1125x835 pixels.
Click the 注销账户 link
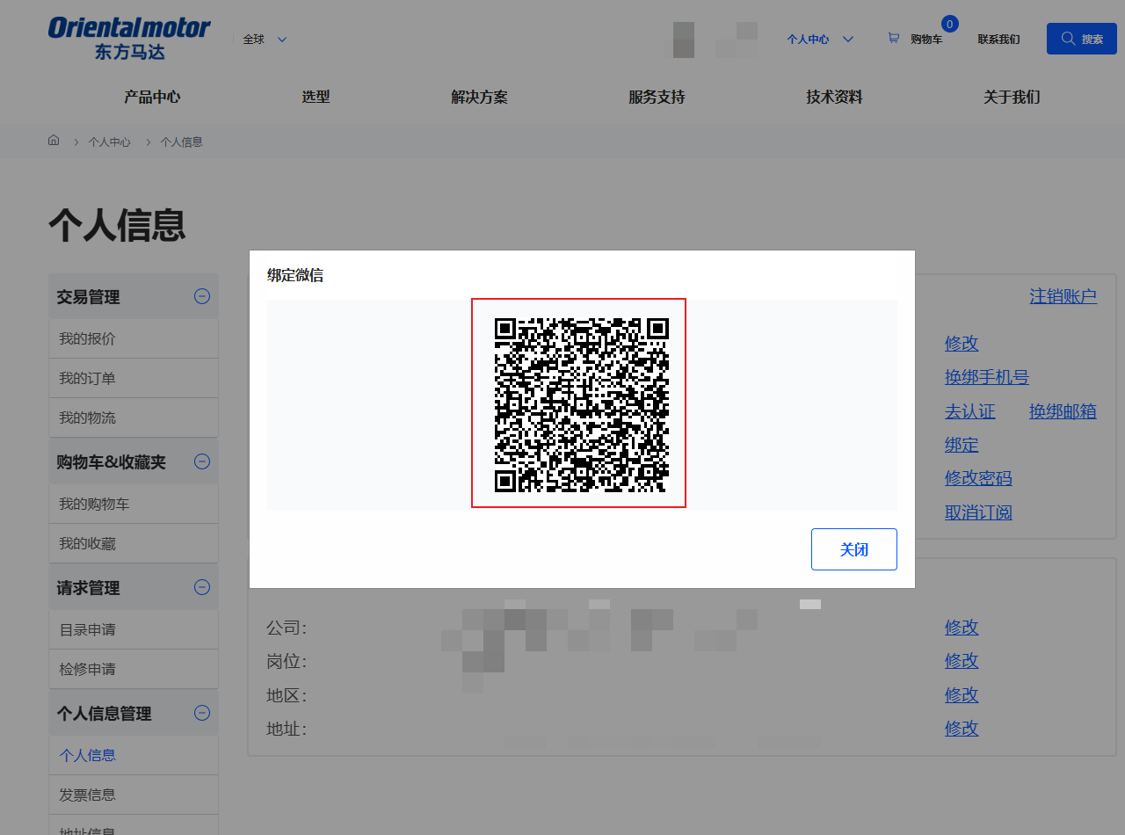pos(1063,296)
